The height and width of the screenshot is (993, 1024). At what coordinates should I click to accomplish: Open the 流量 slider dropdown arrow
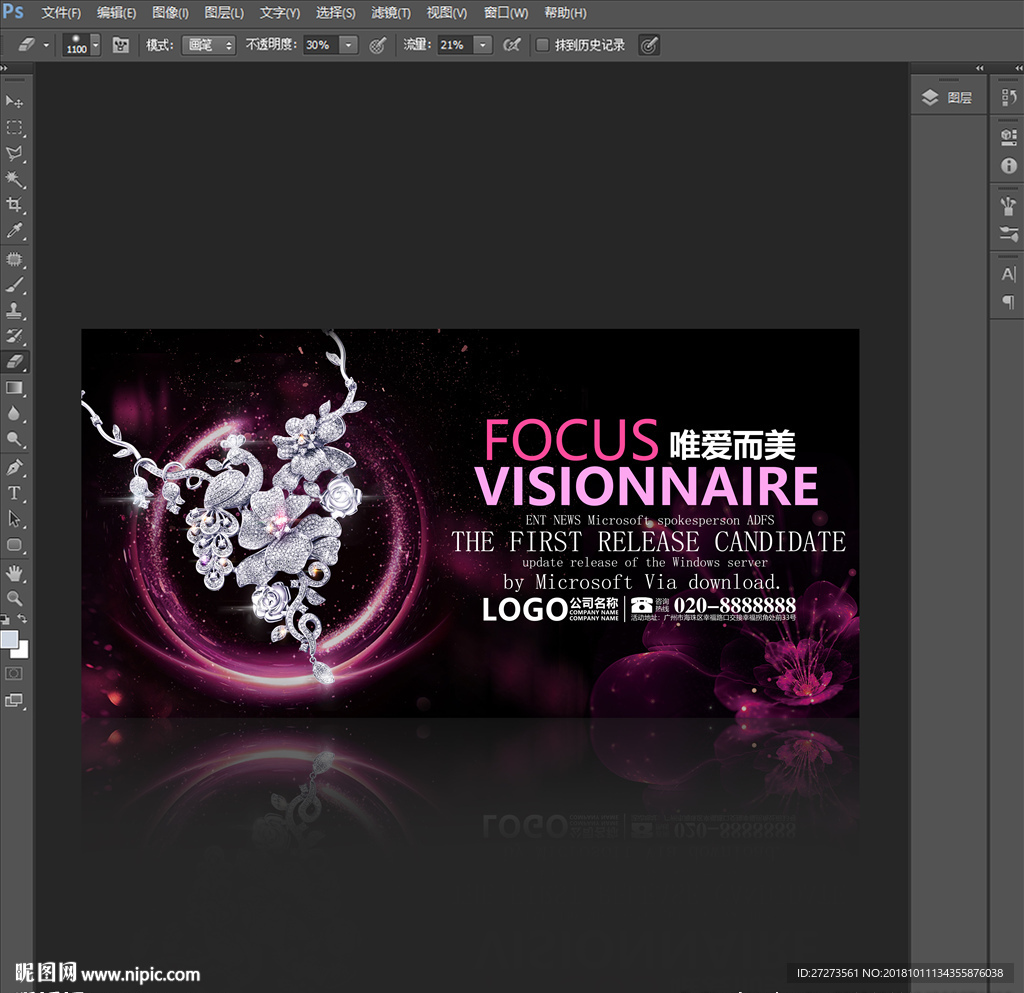coord(483,45)
